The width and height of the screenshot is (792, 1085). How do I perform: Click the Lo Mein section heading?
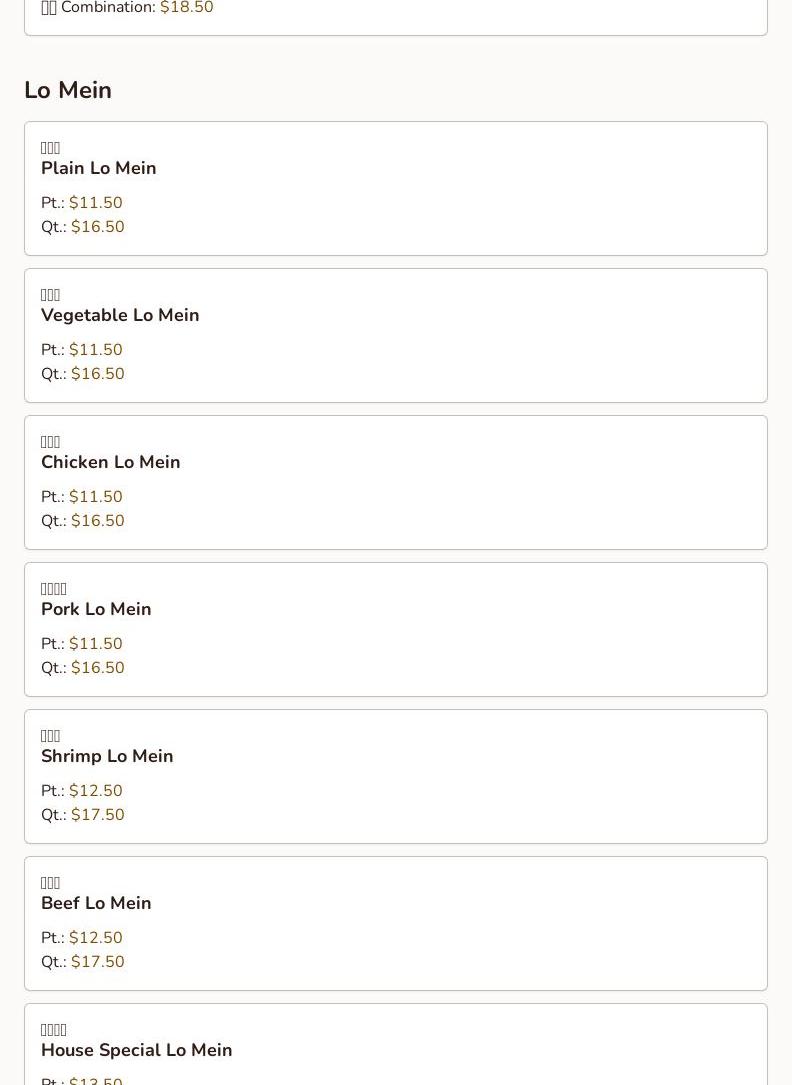pyautogui.click(x=68, y=90)
